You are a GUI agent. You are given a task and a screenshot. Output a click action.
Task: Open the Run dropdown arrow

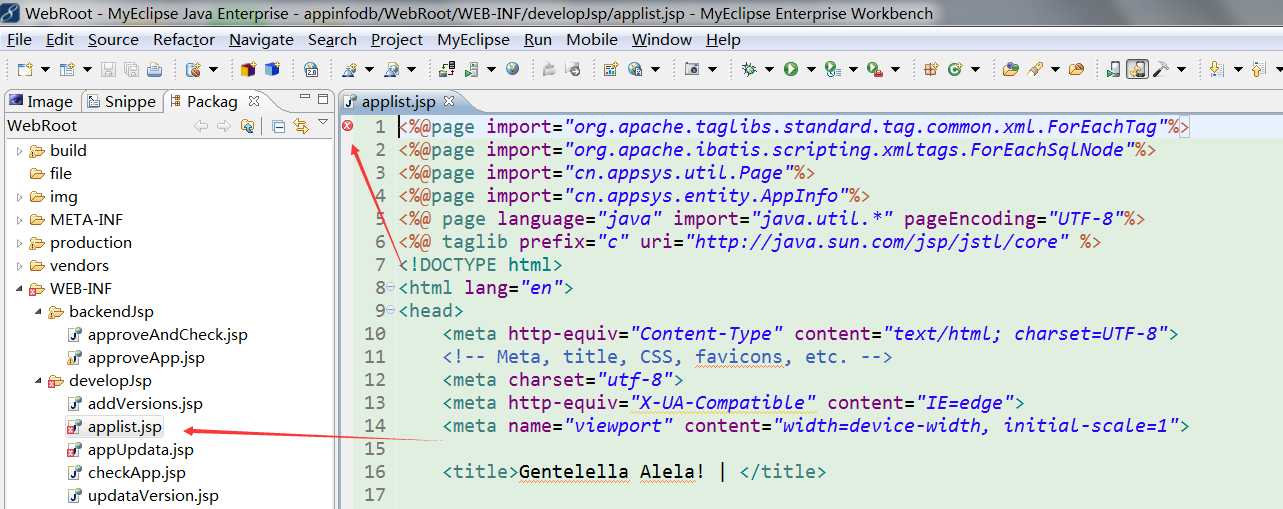tap(811, 69)
